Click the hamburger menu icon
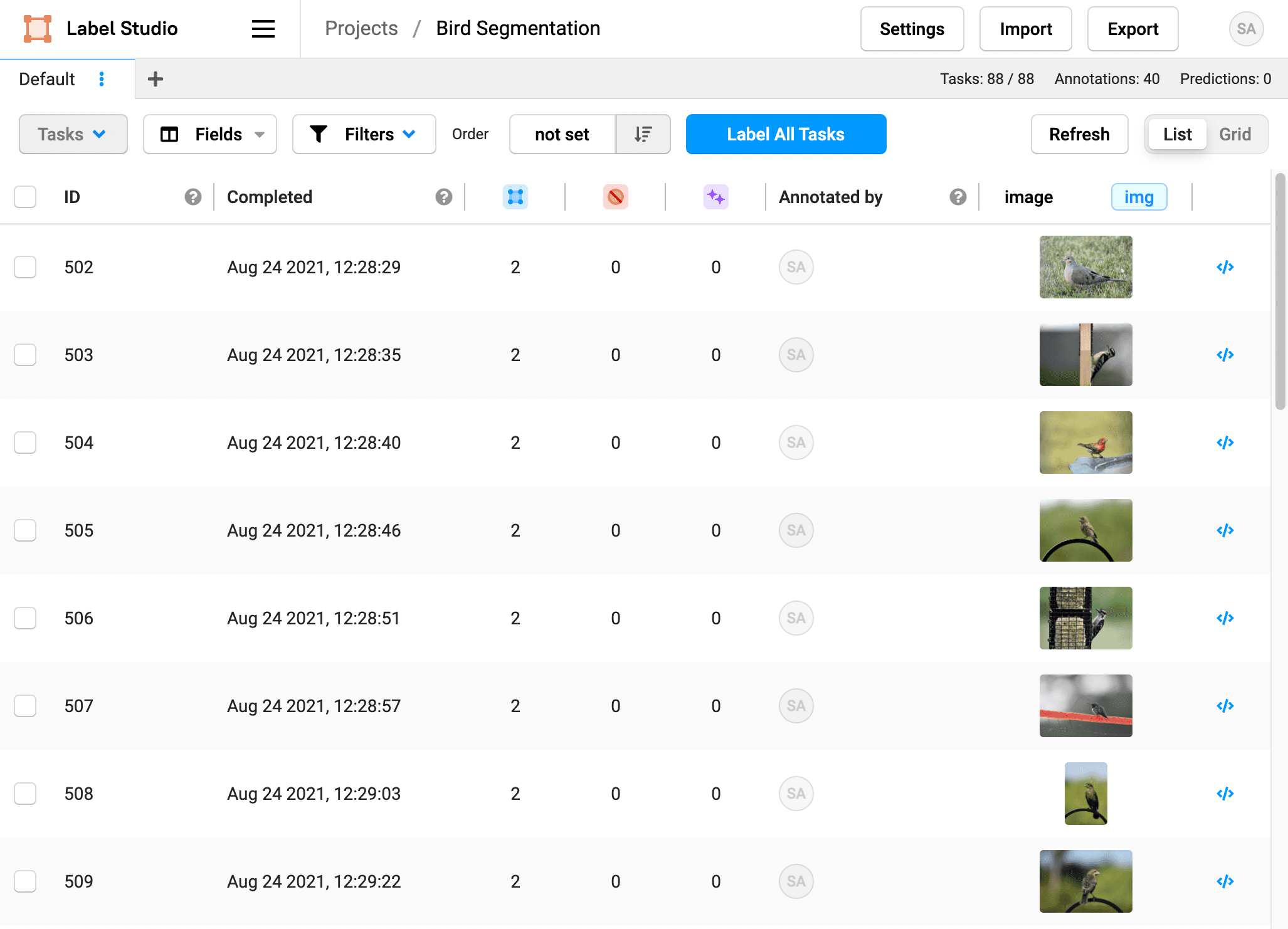 pyautogui.click(x=264, y=28)
